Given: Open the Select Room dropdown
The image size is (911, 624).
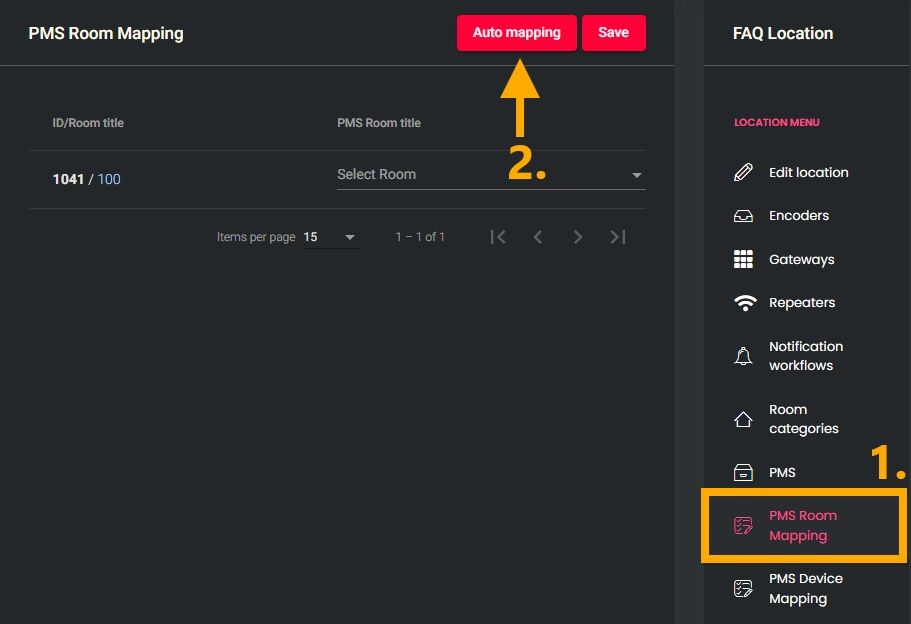Looking at the screenshot, I should point(480,174).
